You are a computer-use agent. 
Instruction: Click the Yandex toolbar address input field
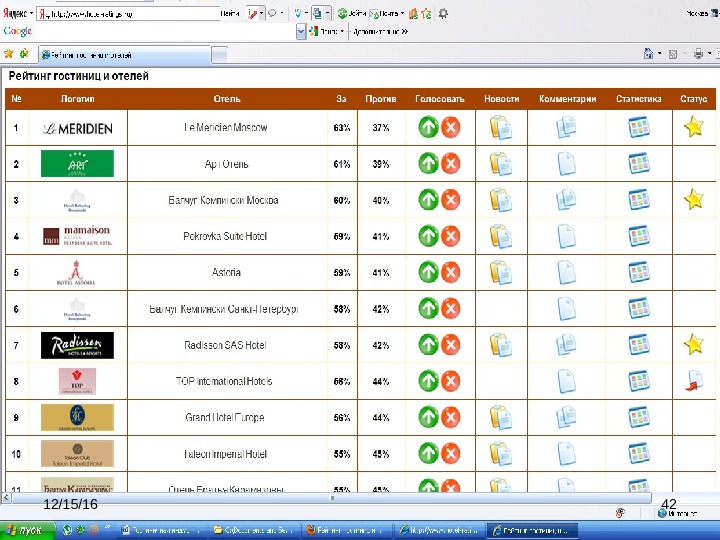pyautogui.click(x=129, y=14)
